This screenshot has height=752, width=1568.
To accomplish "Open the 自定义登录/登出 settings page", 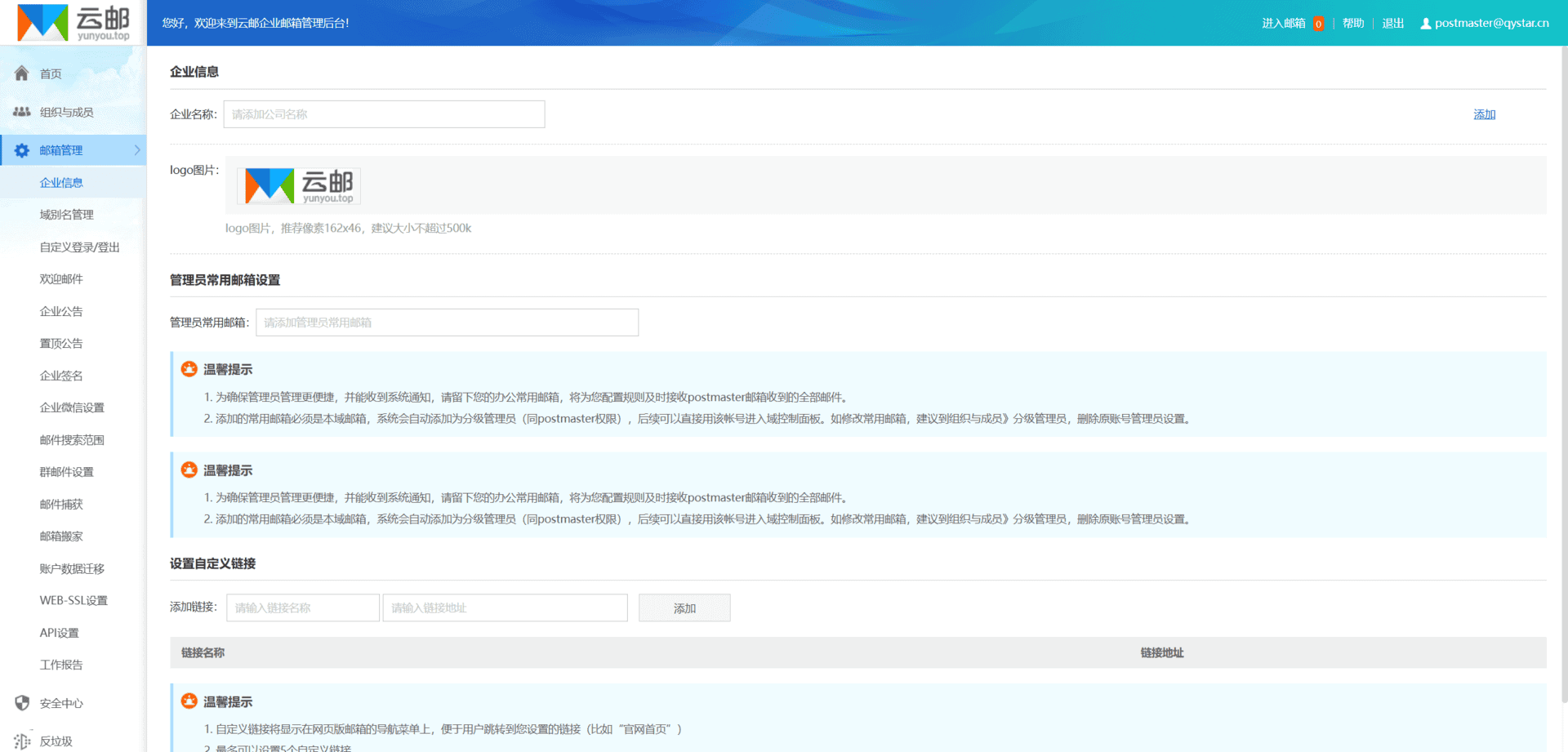I will click(79, 247).
